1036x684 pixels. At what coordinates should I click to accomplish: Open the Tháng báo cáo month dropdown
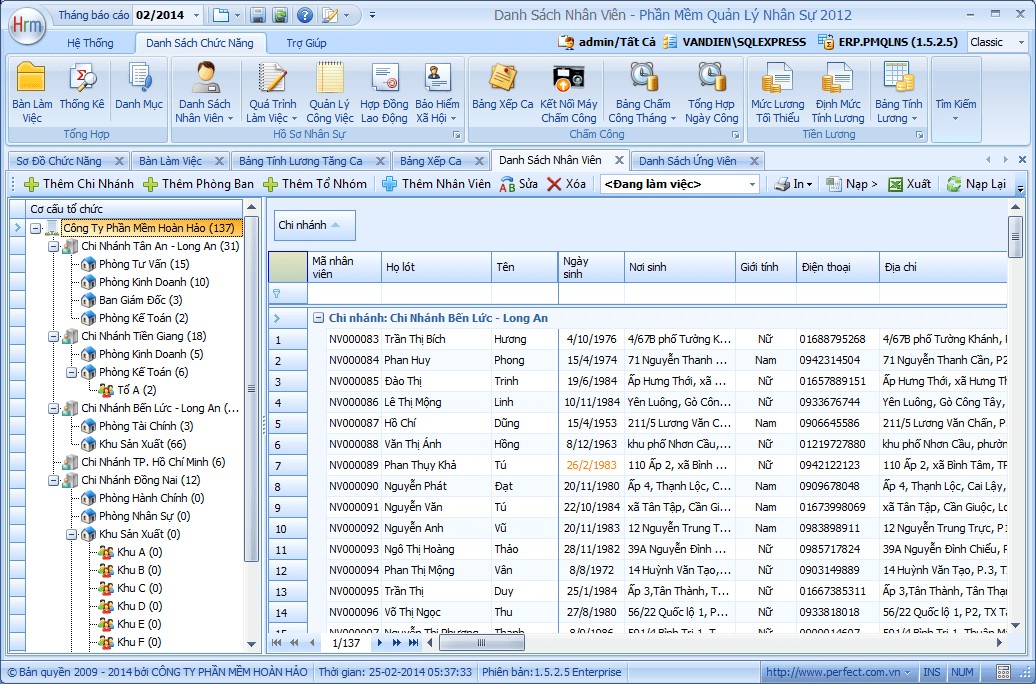pos(194,15)
